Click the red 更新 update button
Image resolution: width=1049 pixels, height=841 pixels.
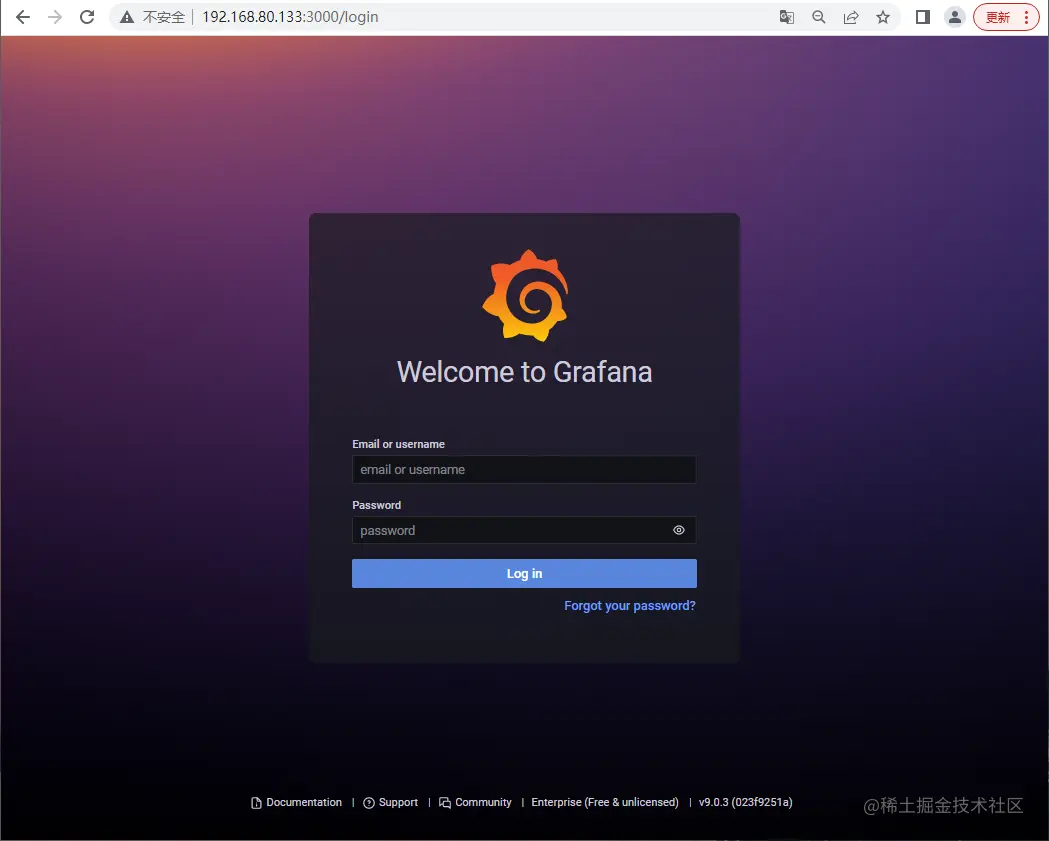pyautogui.click(x=997, y=17)
